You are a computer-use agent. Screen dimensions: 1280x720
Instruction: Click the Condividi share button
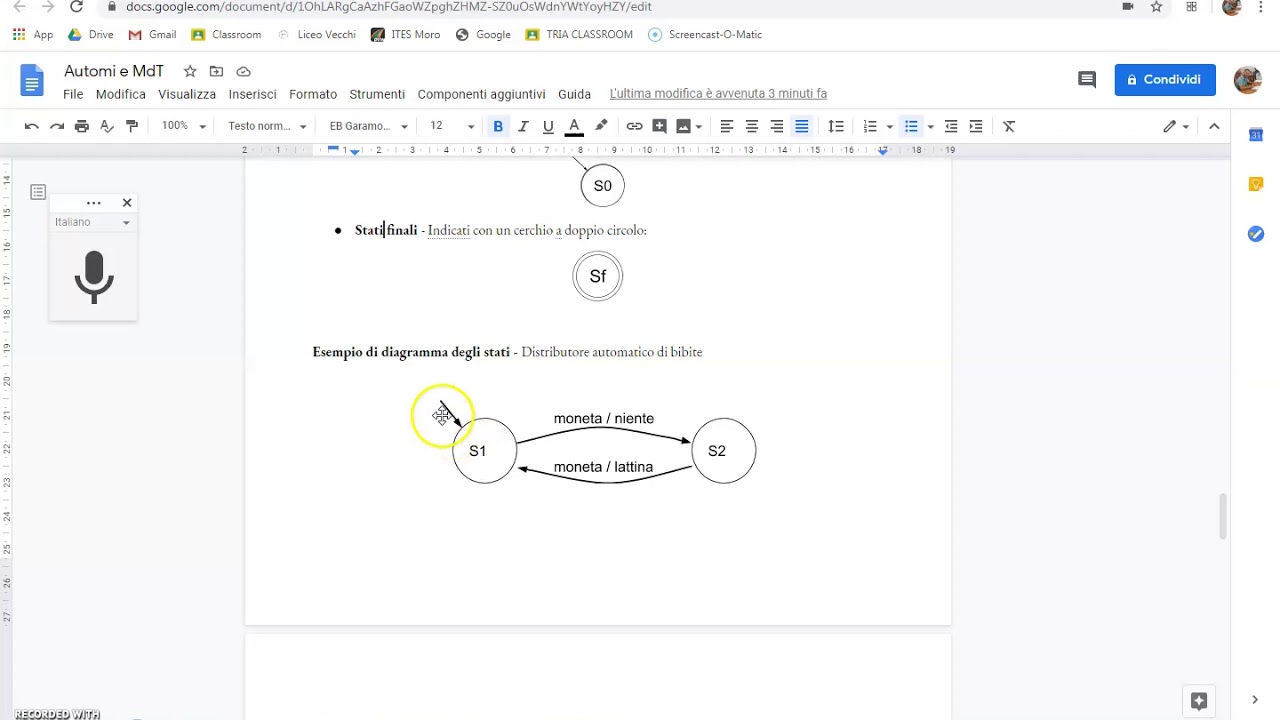(1165, 80)
